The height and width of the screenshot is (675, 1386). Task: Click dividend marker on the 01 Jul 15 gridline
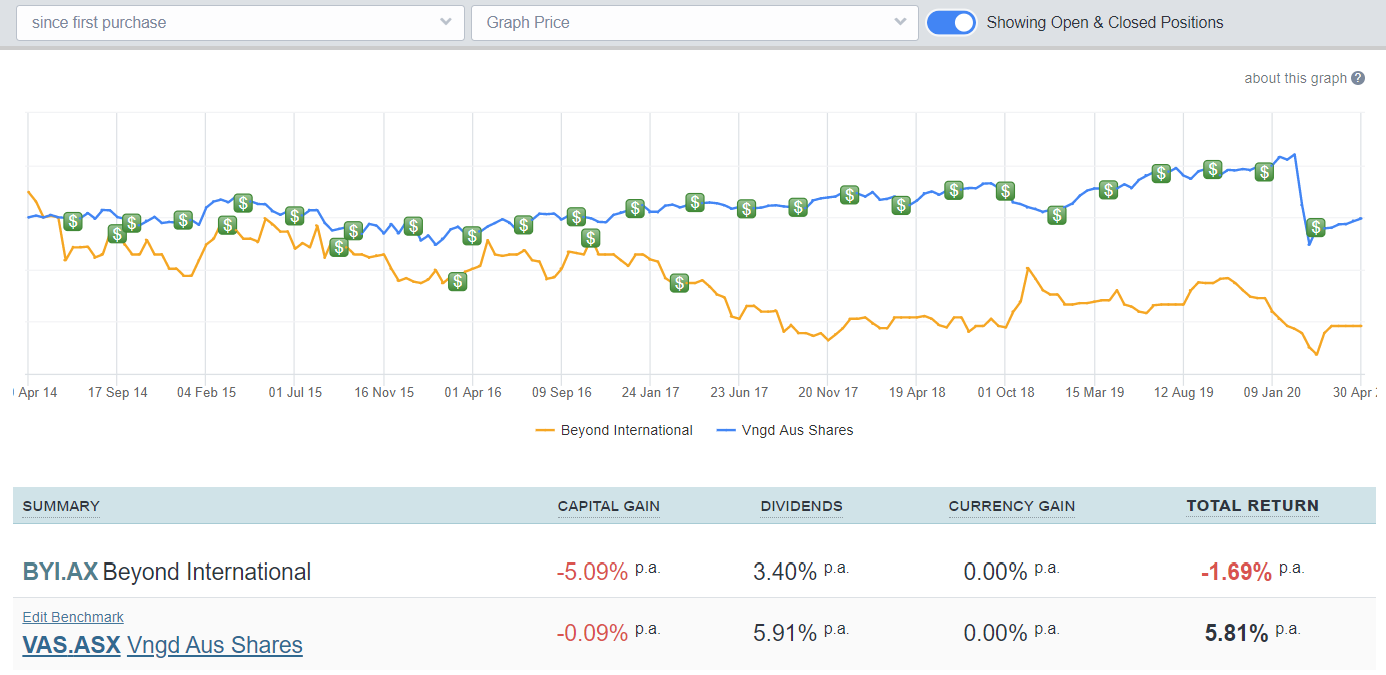pyautogui.click(x=294, y=215)
